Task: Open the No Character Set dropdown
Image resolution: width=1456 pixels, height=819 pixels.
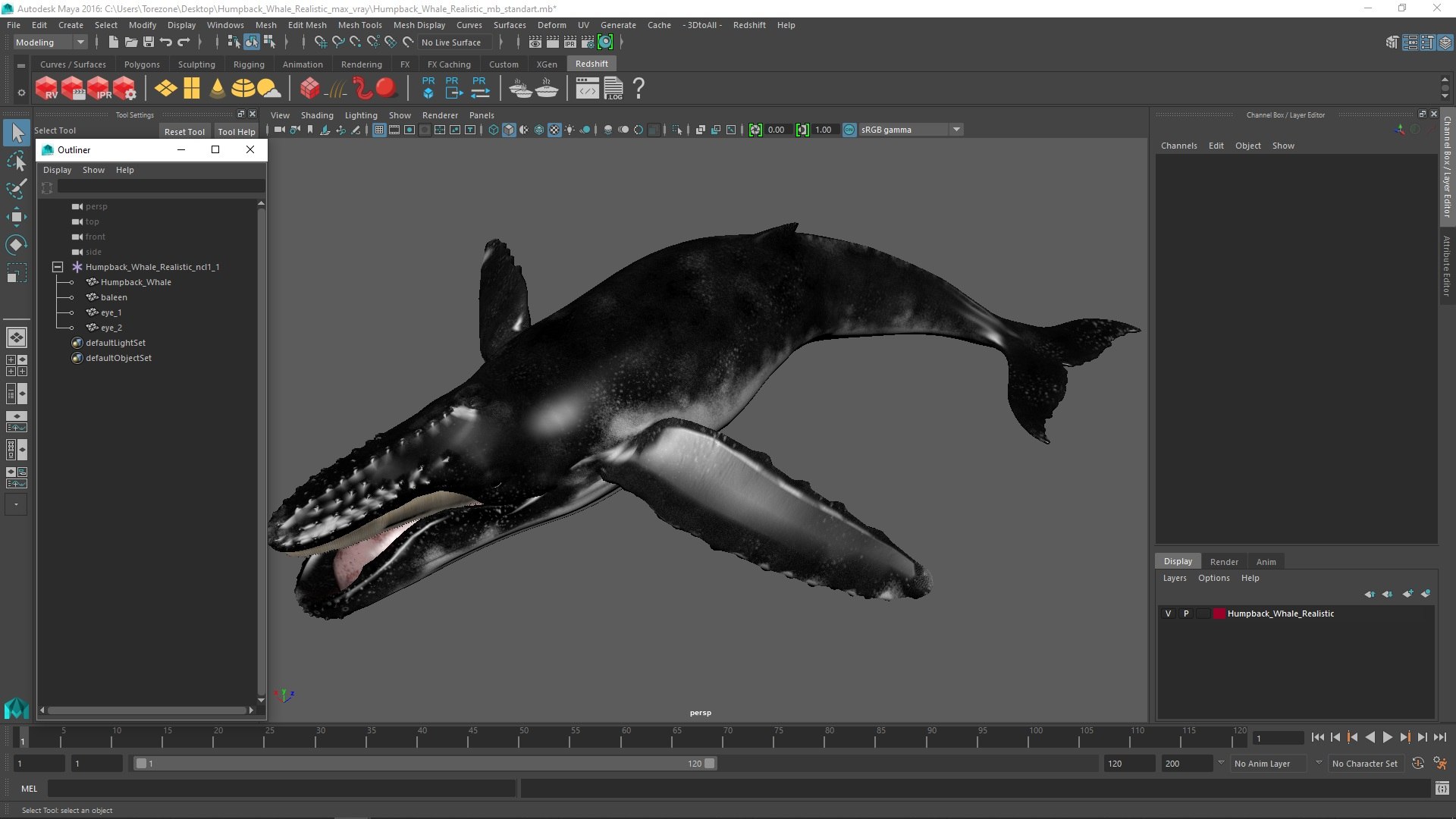Action: point(1365,764)
